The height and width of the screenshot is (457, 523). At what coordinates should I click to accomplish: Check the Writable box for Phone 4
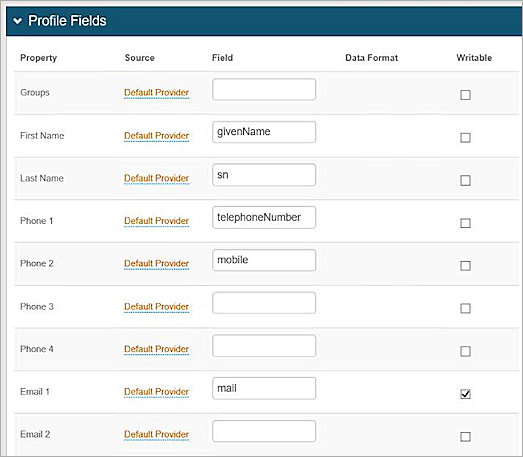tap(465, 351)
